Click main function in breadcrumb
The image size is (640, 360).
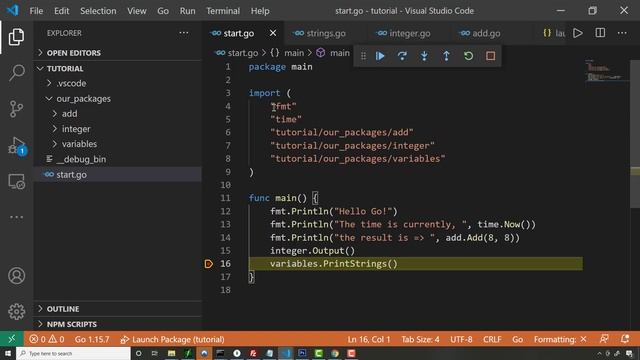(x=333, y=53)
